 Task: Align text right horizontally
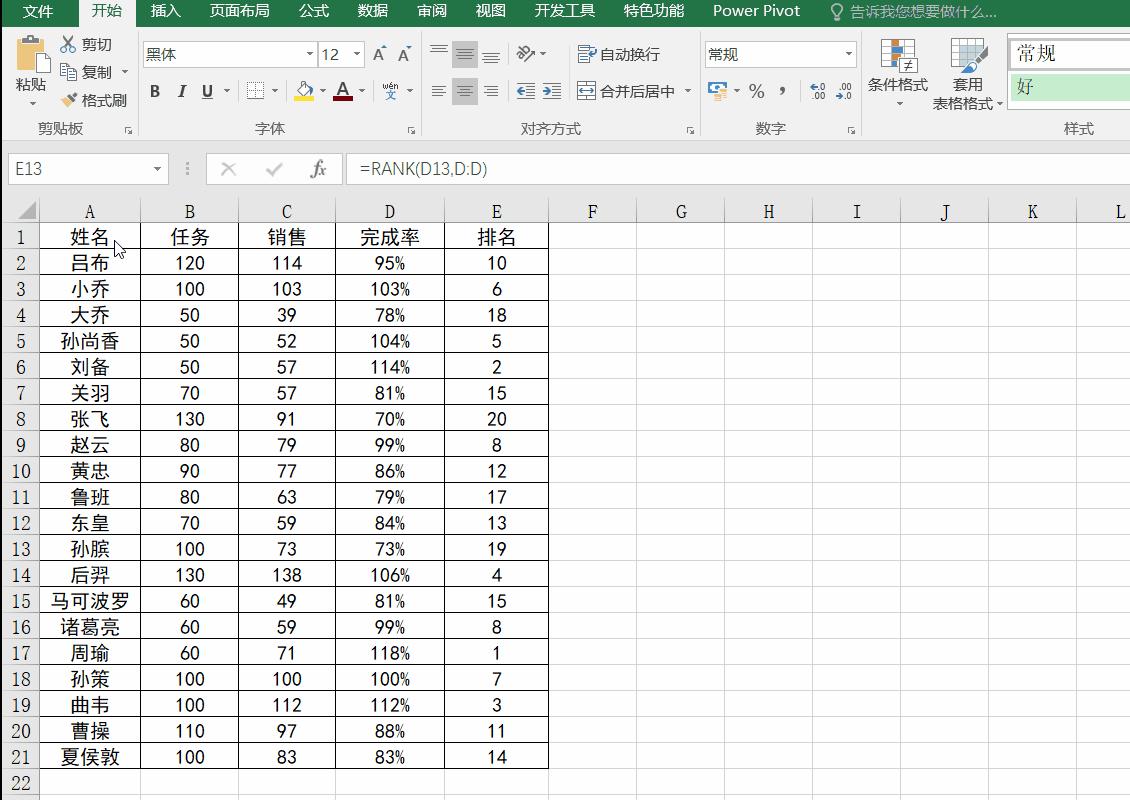[x=491, y=92]
